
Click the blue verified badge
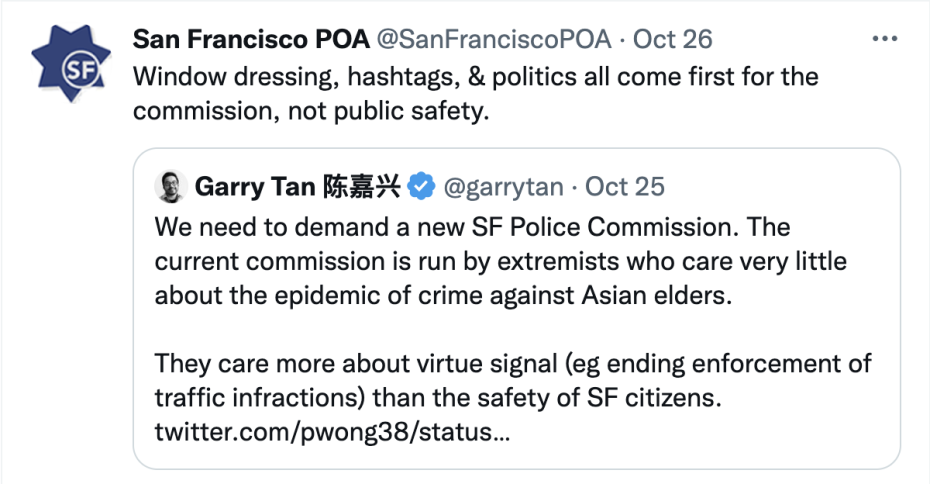pos(422,186)
